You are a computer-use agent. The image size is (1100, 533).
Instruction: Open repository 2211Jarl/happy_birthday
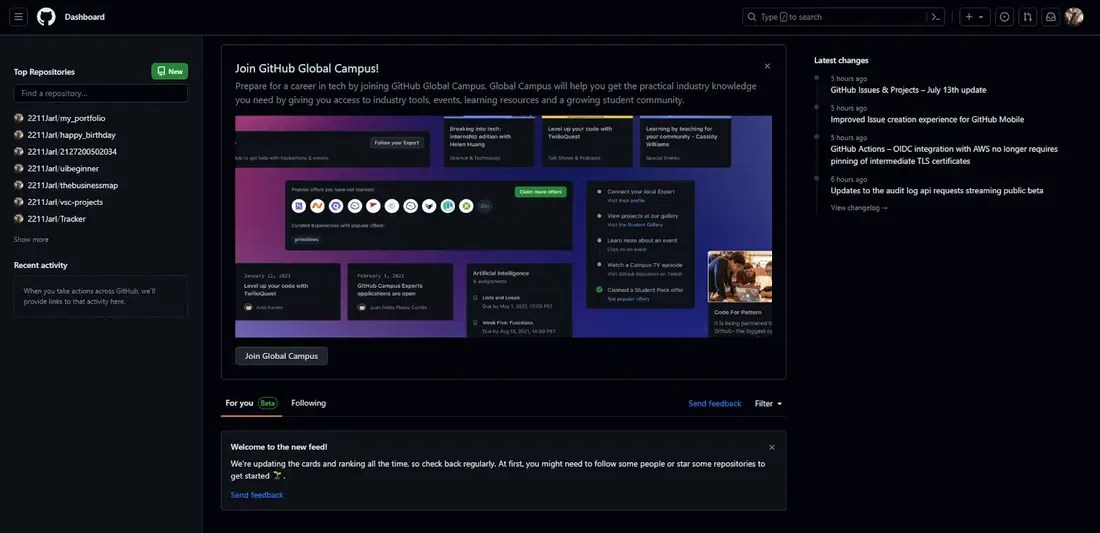(72, 135)
